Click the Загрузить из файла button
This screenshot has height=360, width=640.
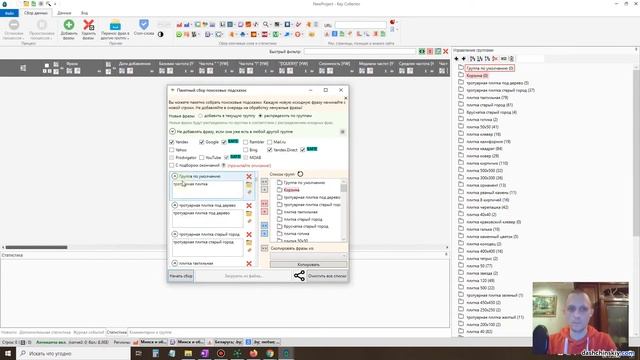coord(244,276)
